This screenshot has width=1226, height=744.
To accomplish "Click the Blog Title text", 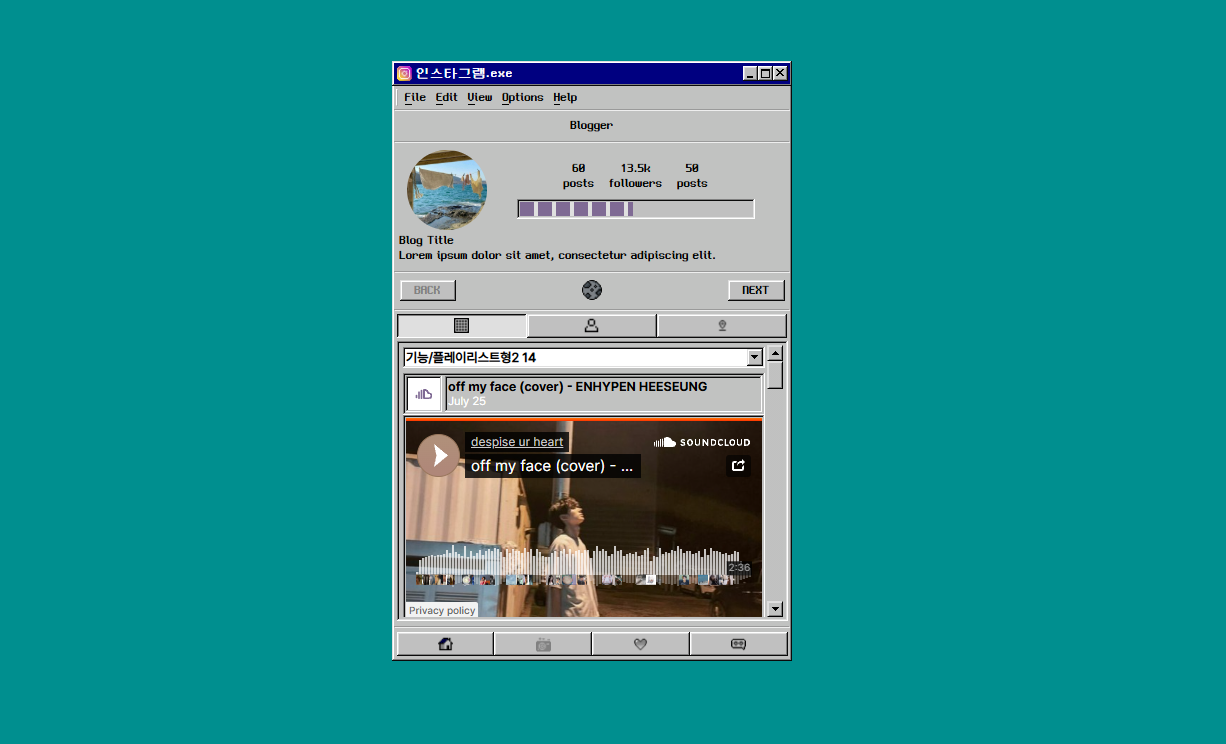I will (x=426, y=240).
